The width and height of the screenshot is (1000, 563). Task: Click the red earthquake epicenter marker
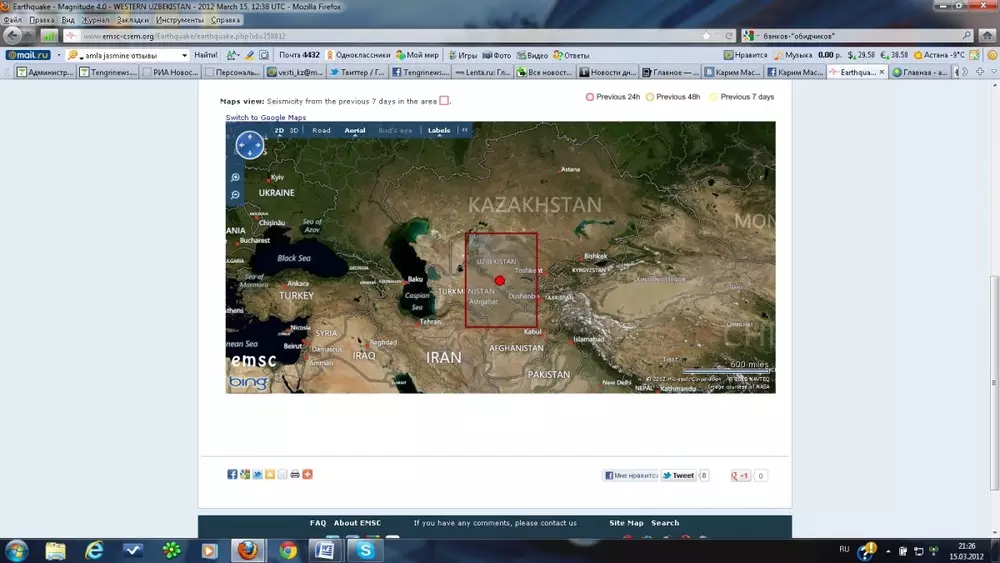500,281
